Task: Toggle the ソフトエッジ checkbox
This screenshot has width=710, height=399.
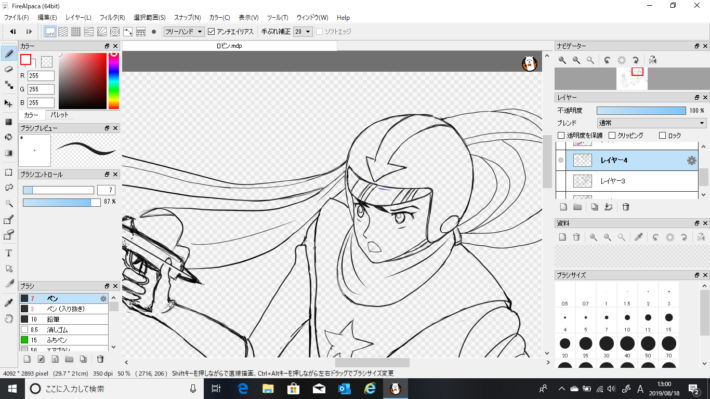Action: coord(320,32)
